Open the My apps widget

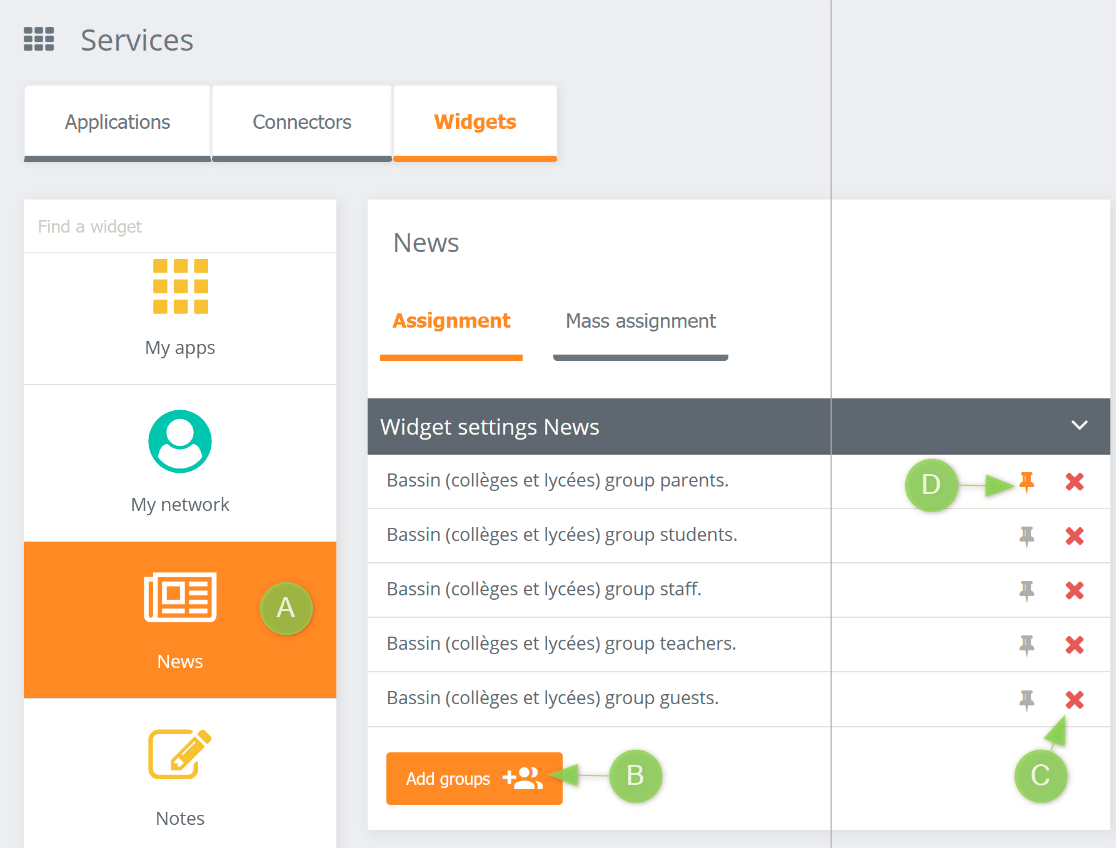[180, 310]
